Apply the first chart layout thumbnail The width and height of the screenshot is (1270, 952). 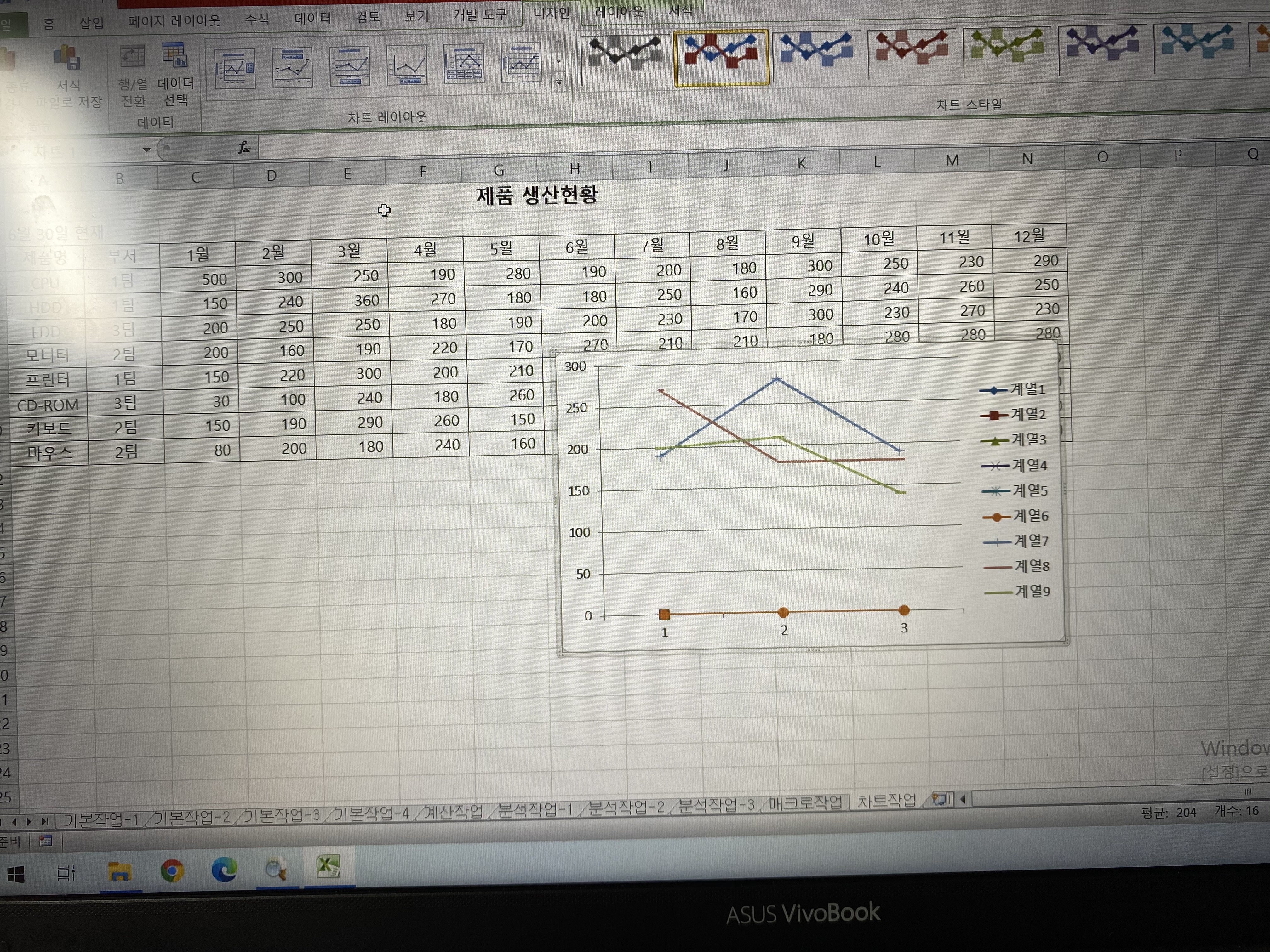pos(234,69)
